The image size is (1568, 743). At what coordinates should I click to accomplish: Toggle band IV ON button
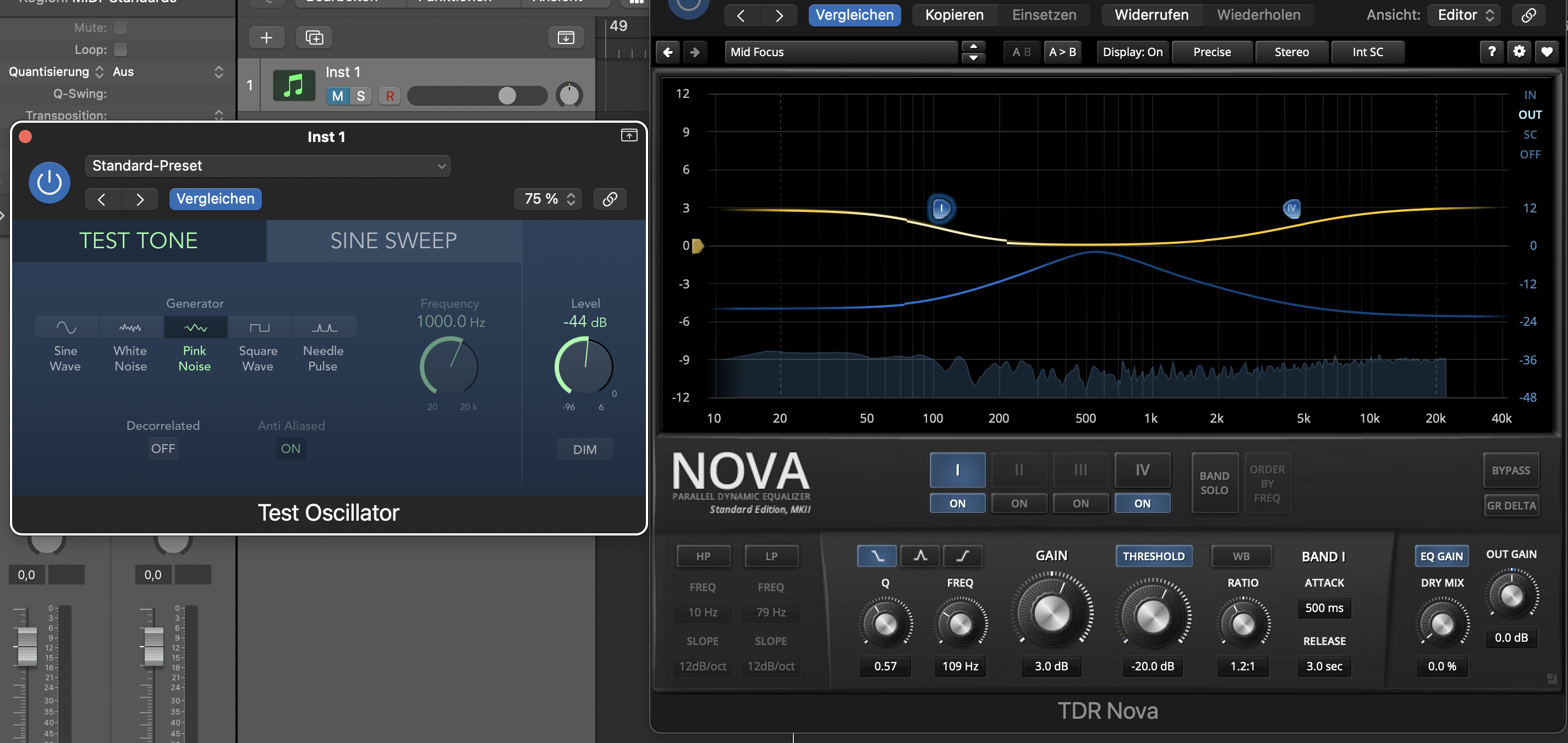1142,503
